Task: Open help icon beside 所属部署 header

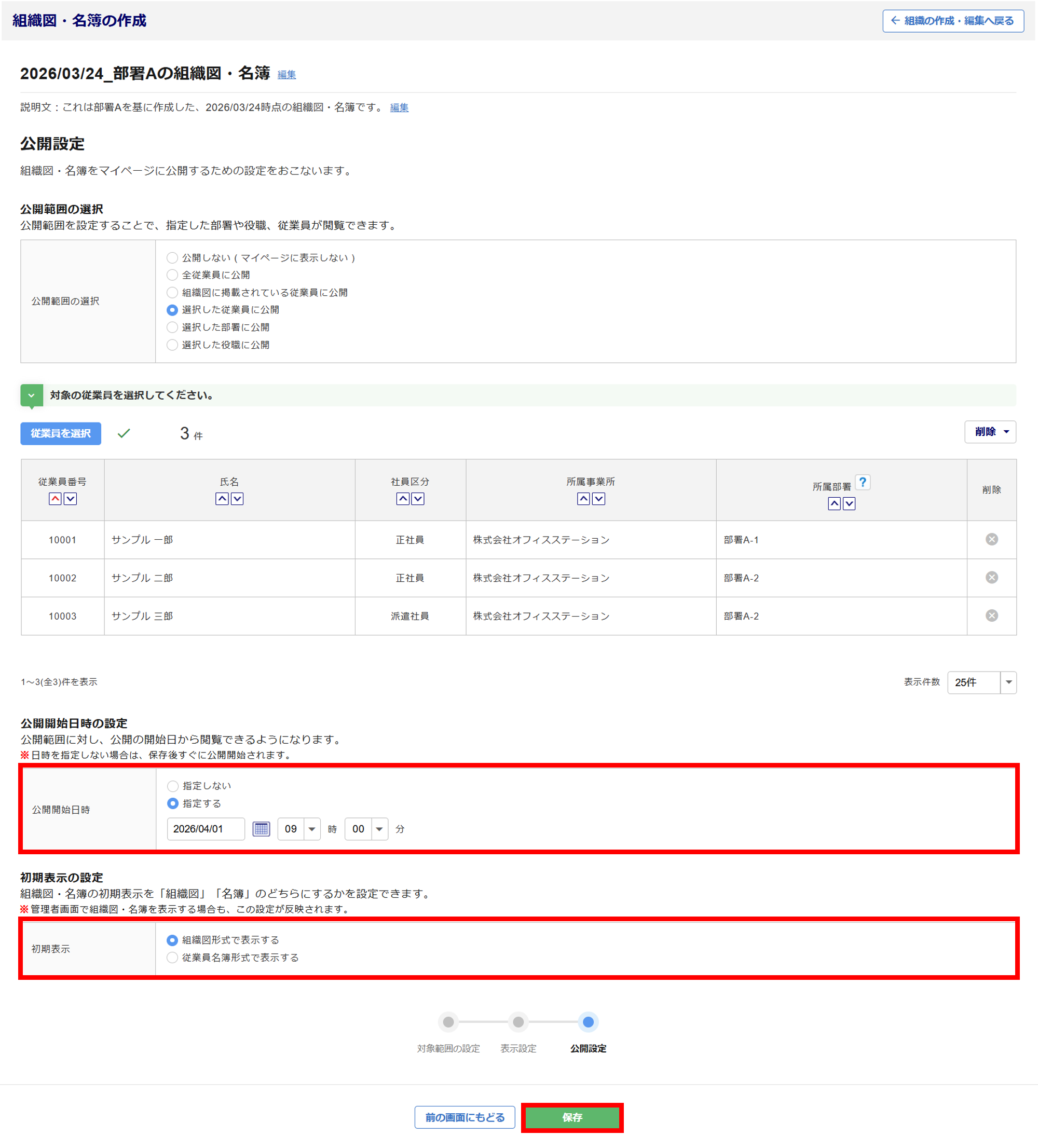Action: [x=862, y=482]
